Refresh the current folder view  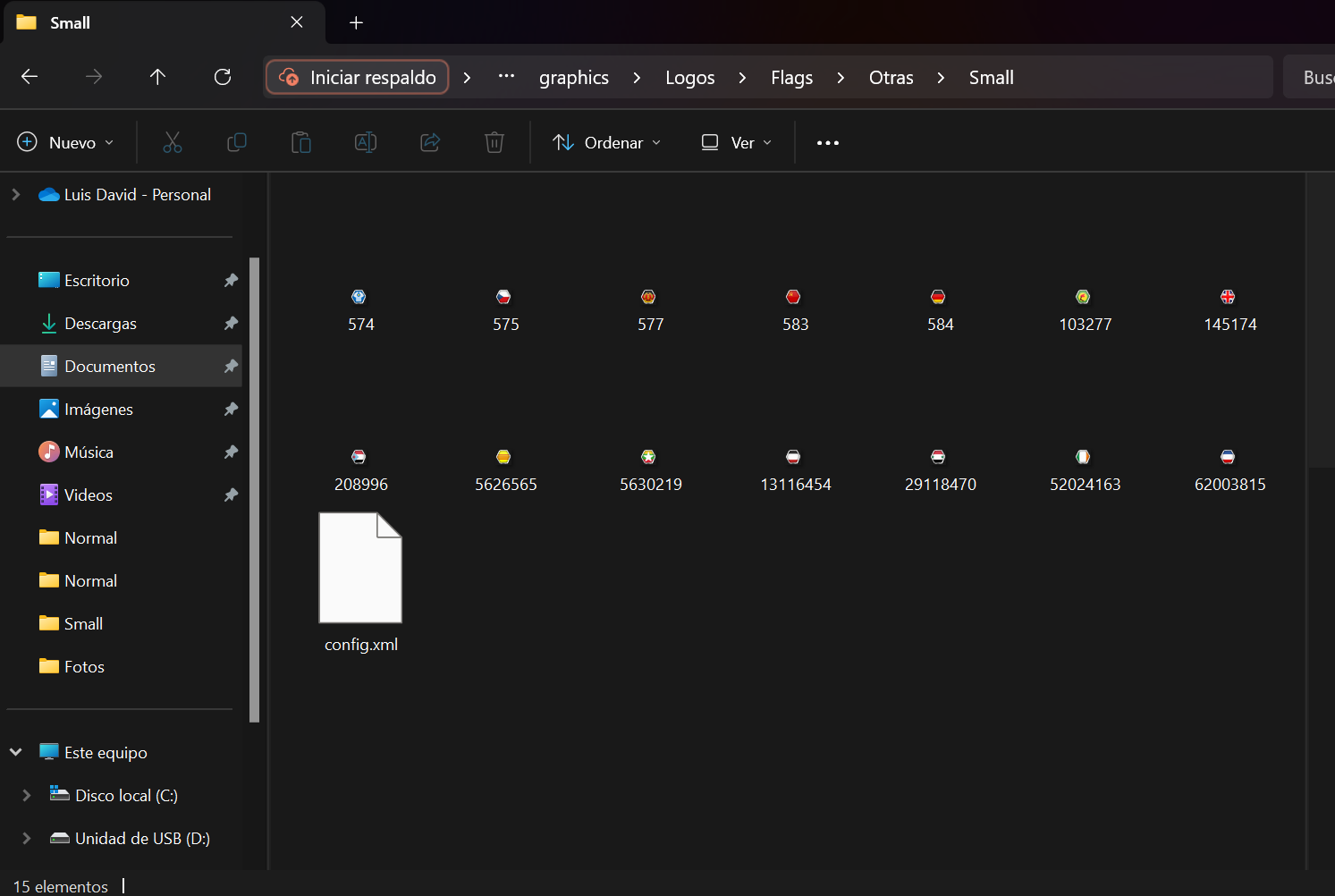click(x=223, y=77)
